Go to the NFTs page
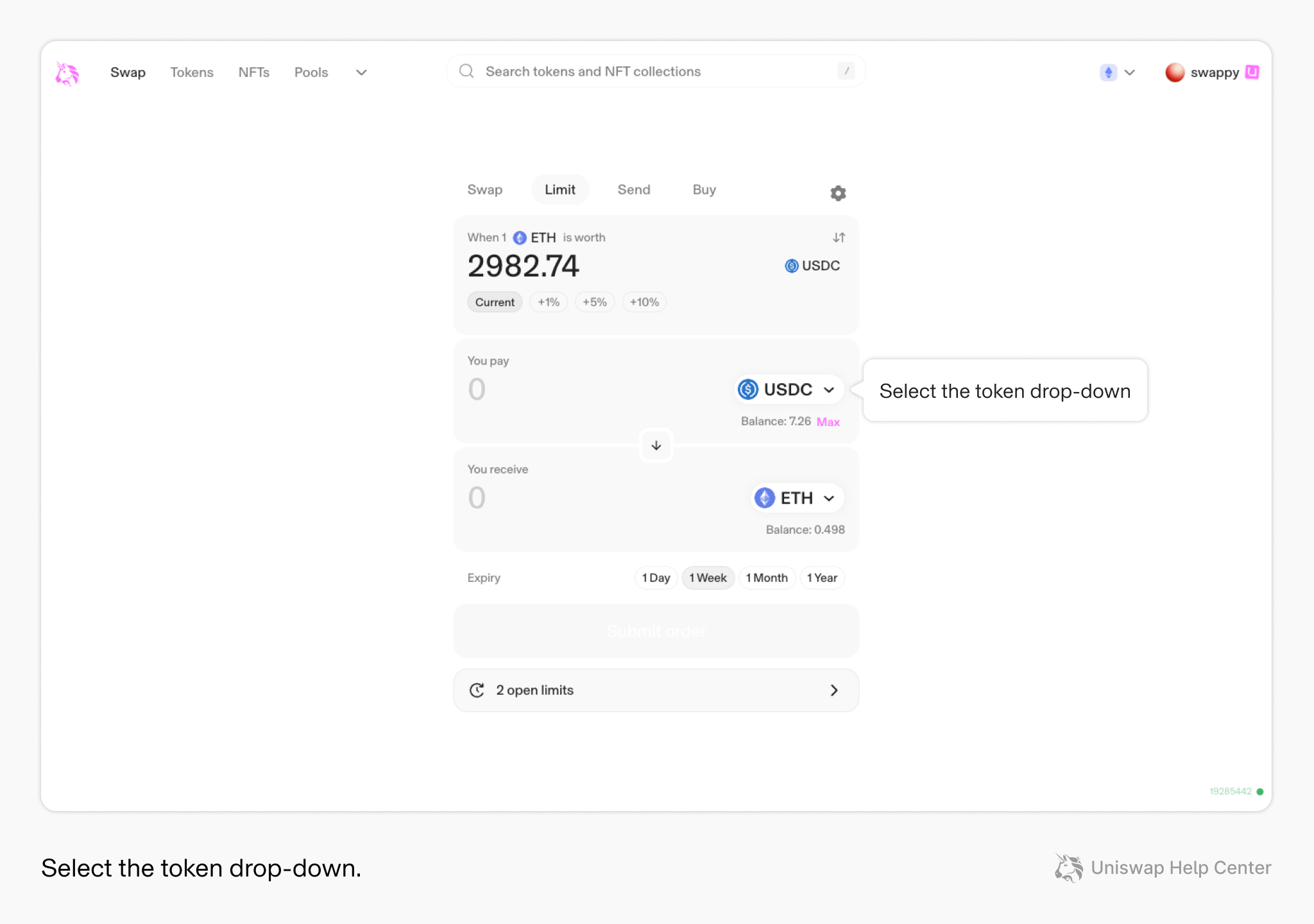 pyautogui.click(x=254, y=73)
